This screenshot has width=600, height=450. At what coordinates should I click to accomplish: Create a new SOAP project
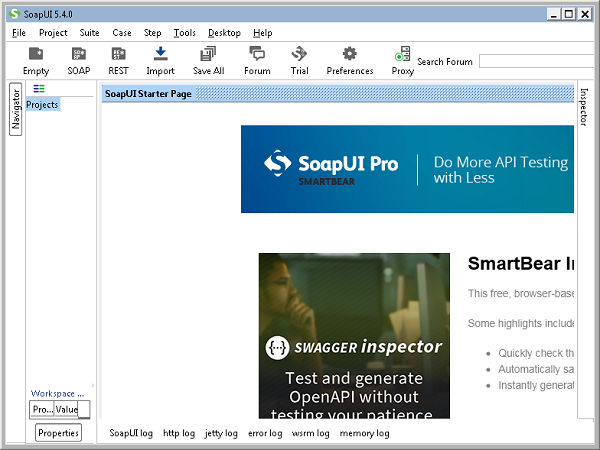(x=79, y=60)
